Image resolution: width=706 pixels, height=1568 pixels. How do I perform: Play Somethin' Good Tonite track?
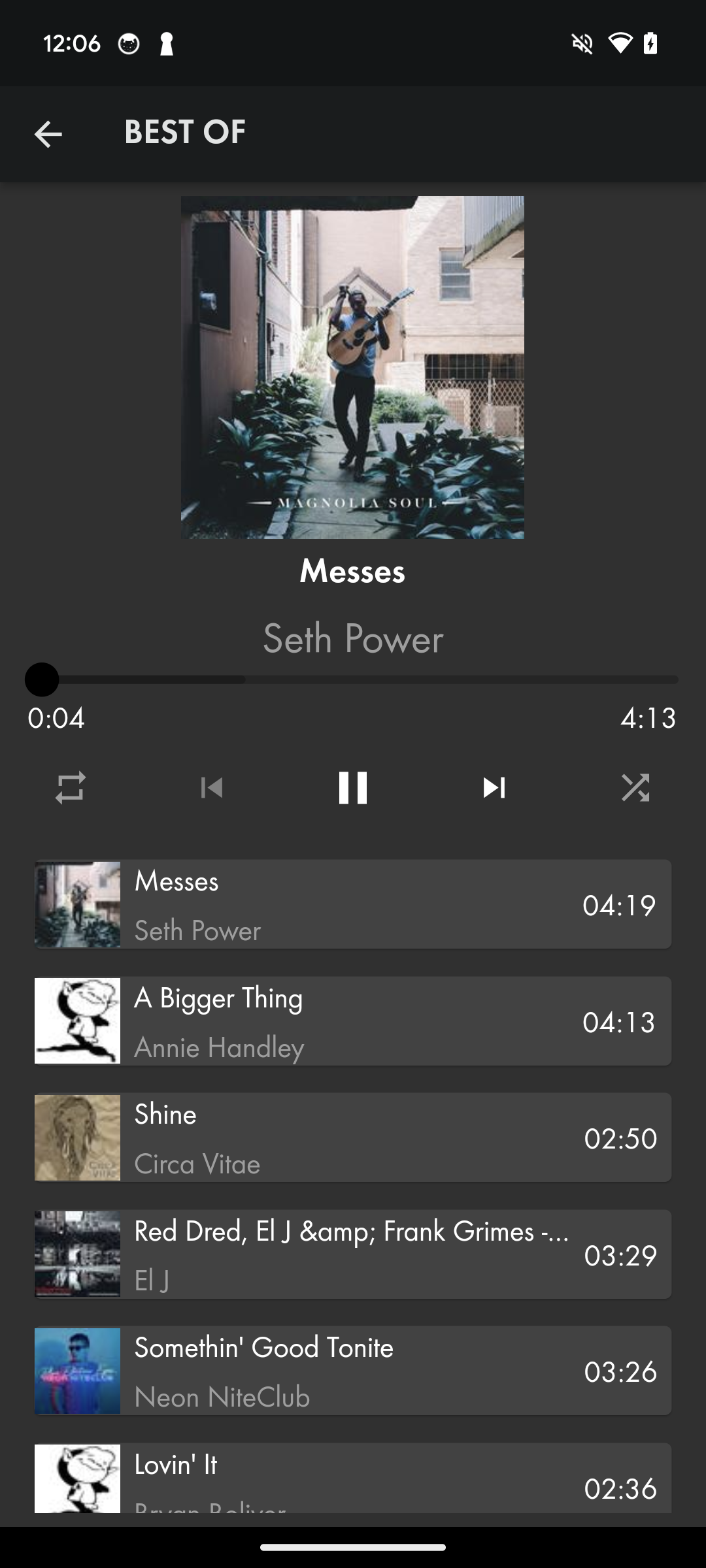coord(353,1371)
